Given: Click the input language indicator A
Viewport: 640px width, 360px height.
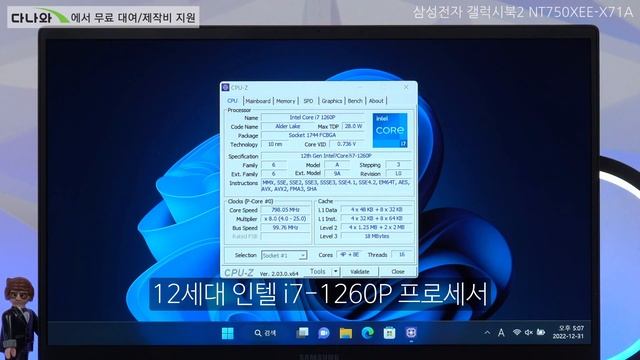Looking at the screenshot, I should [x=501, y=333].
